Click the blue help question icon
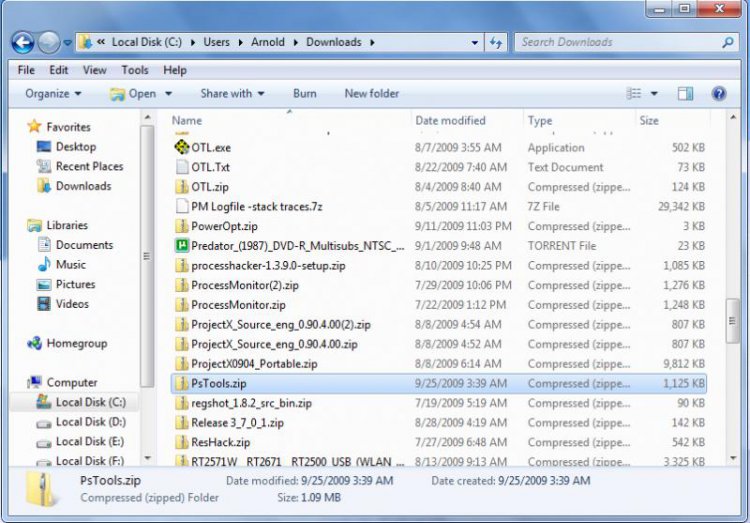This screenshot has height=523, width=750. pos(719,94)
